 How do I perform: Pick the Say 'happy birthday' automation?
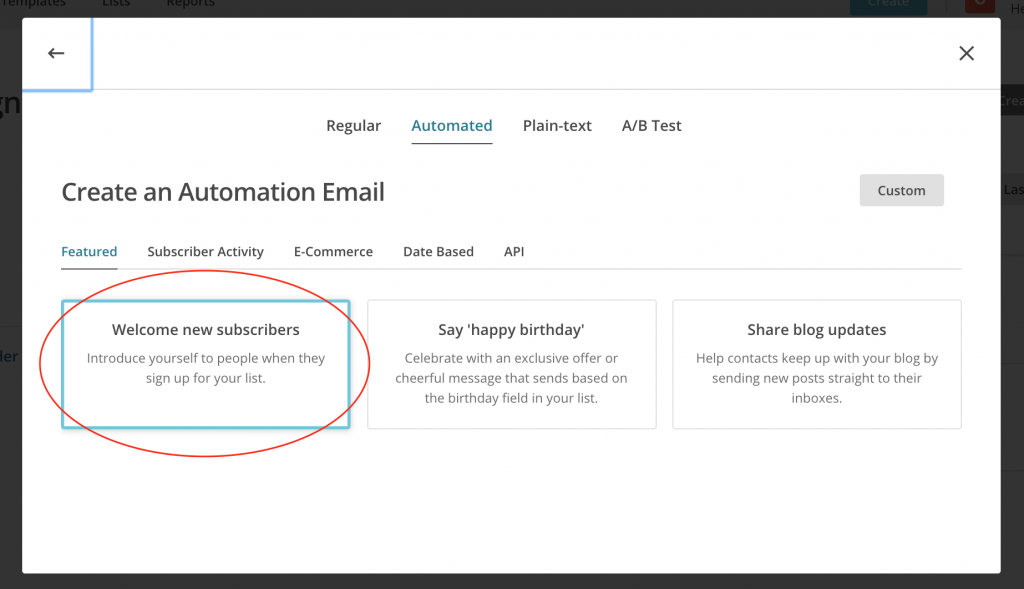click(x=511, y=364)
